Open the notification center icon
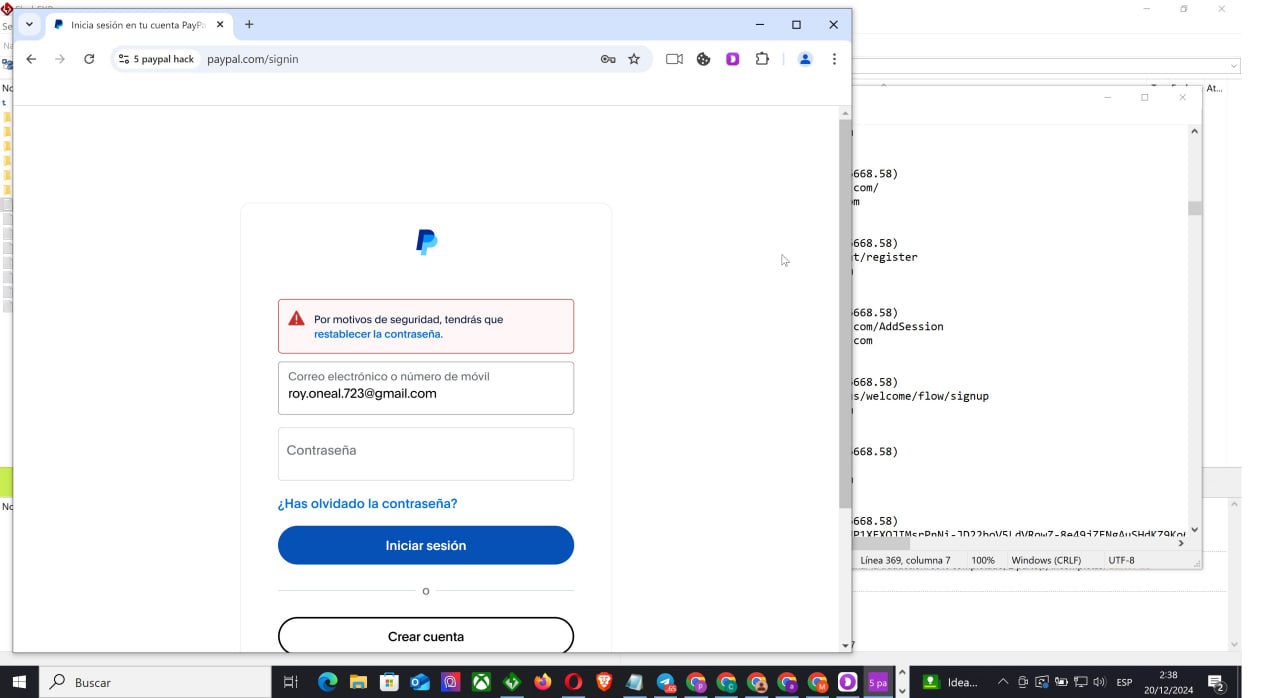The image size is (1280, 698). (x=1217, y=683)
